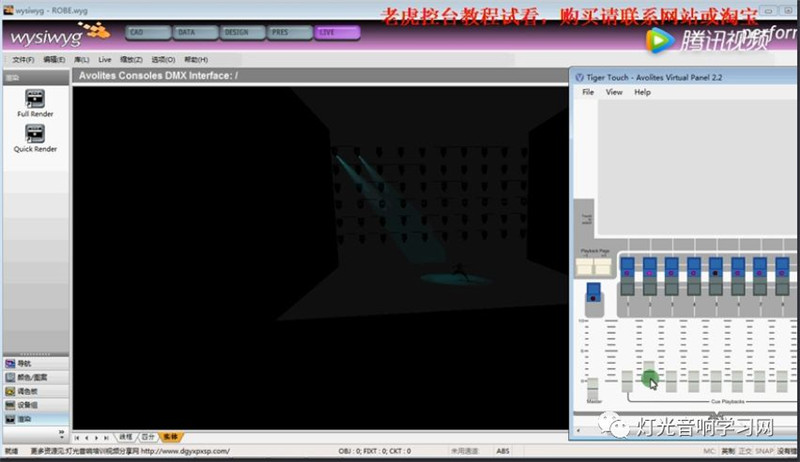The height and width of the screenshot is (462, 800).
Task: Click the right Playback Page button
Action: click(x=603, y=267)
